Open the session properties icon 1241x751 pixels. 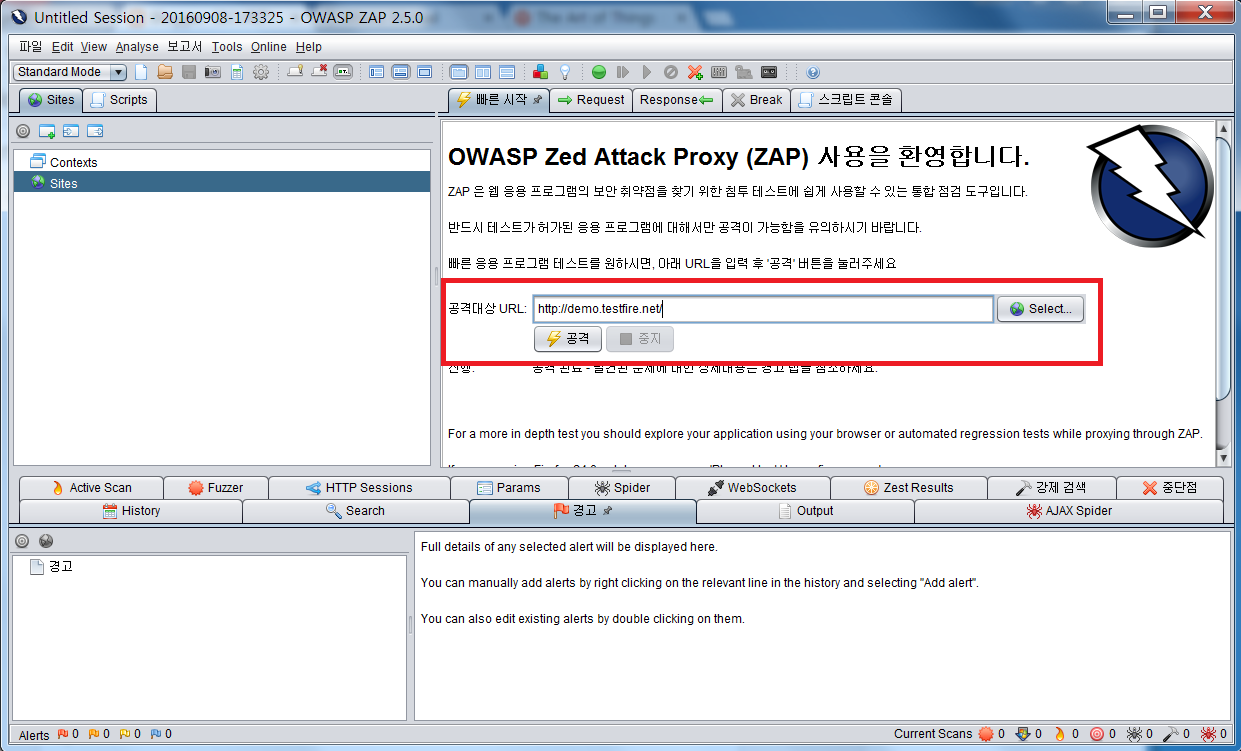pyautogui.click(x=236, y=72)
